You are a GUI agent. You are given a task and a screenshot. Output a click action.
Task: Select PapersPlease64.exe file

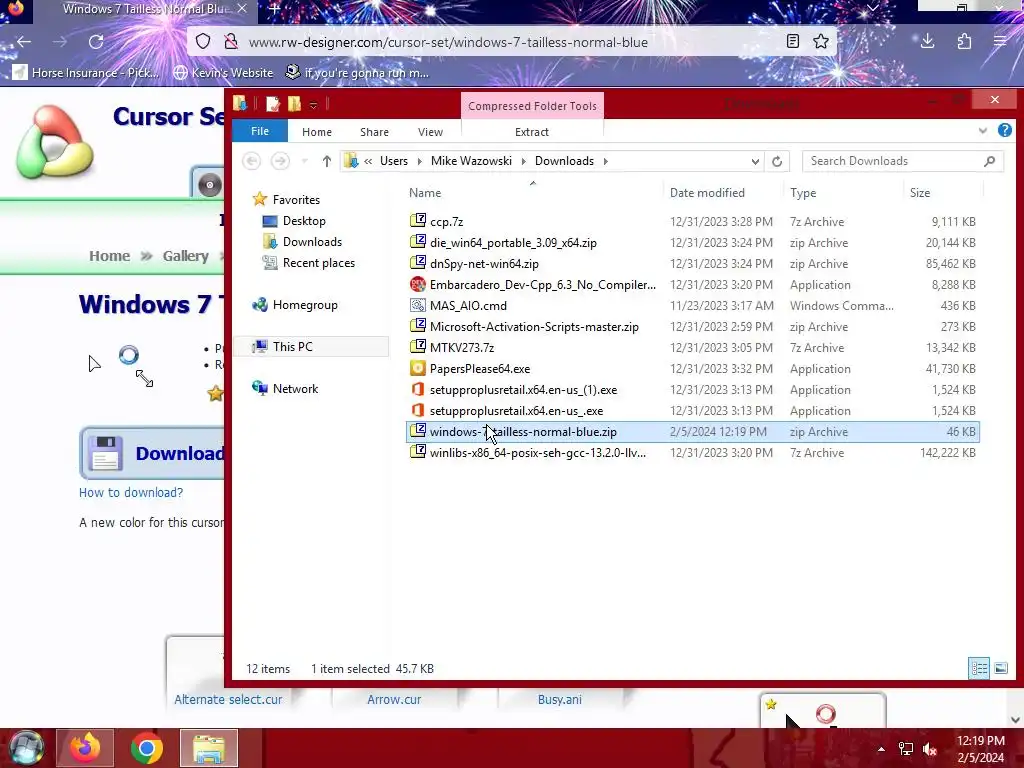pyautogui.click(x=480, y=369)
